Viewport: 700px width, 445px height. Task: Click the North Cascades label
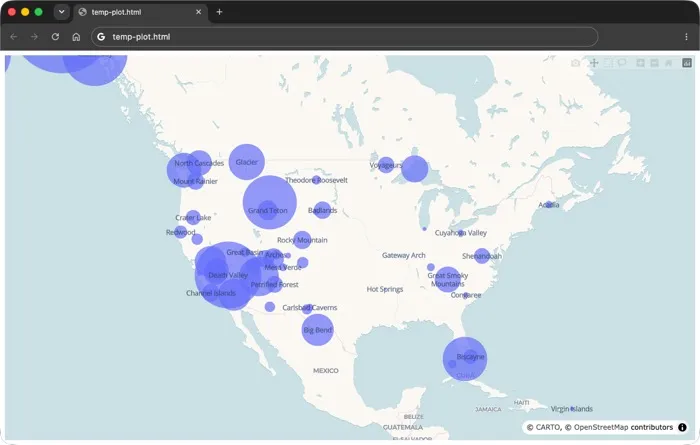tap(199, 163)
